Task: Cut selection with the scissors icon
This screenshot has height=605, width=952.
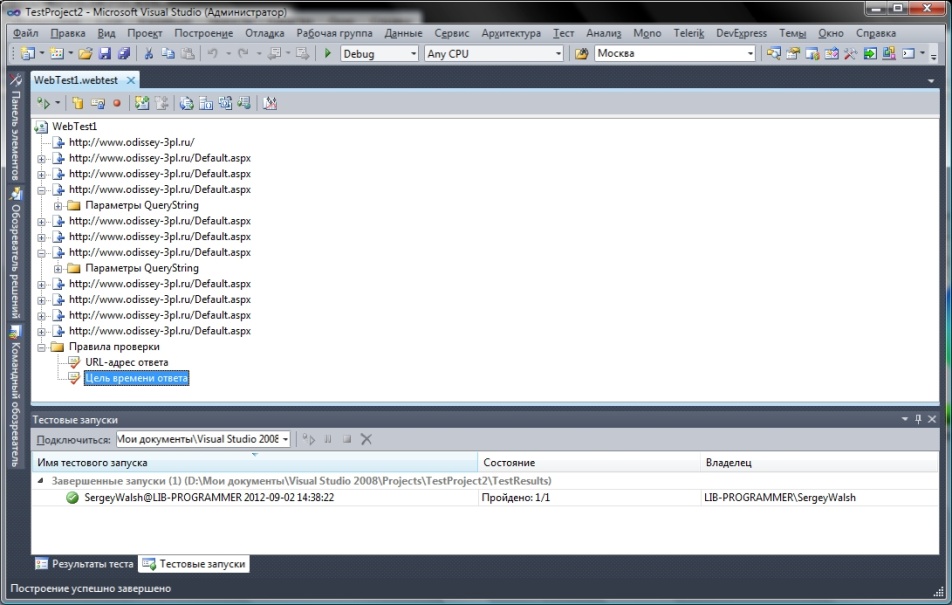Action: (148, 53)
